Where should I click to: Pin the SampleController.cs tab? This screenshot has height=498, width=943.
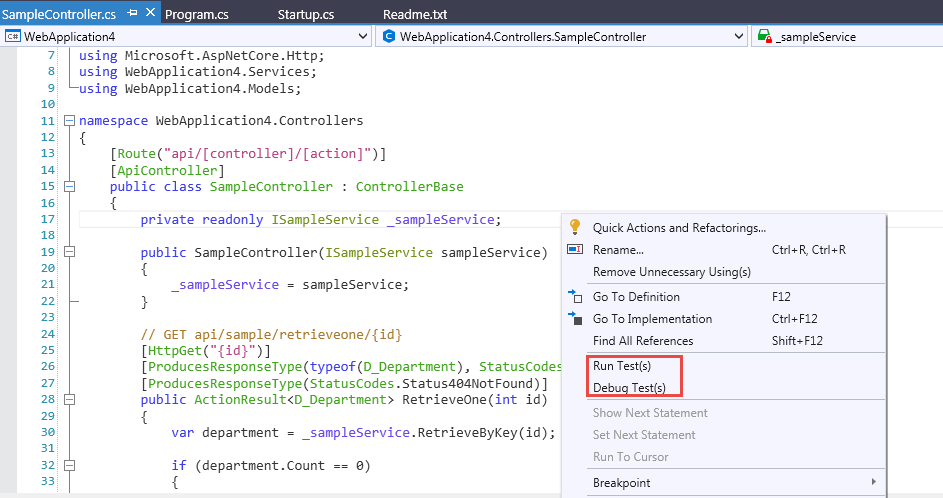(x=132, y=14)
